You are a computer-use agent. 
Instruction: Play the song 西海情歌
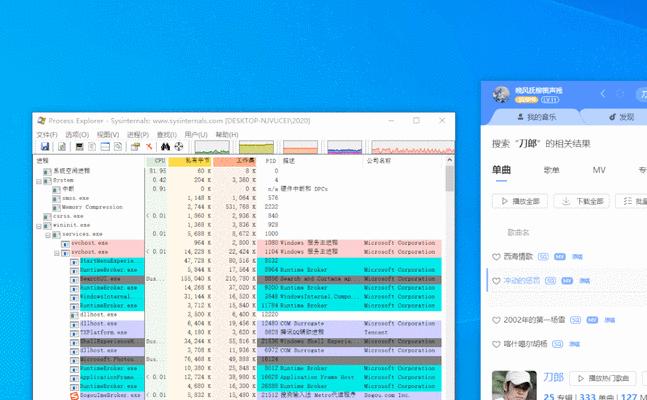pos(518,257)
